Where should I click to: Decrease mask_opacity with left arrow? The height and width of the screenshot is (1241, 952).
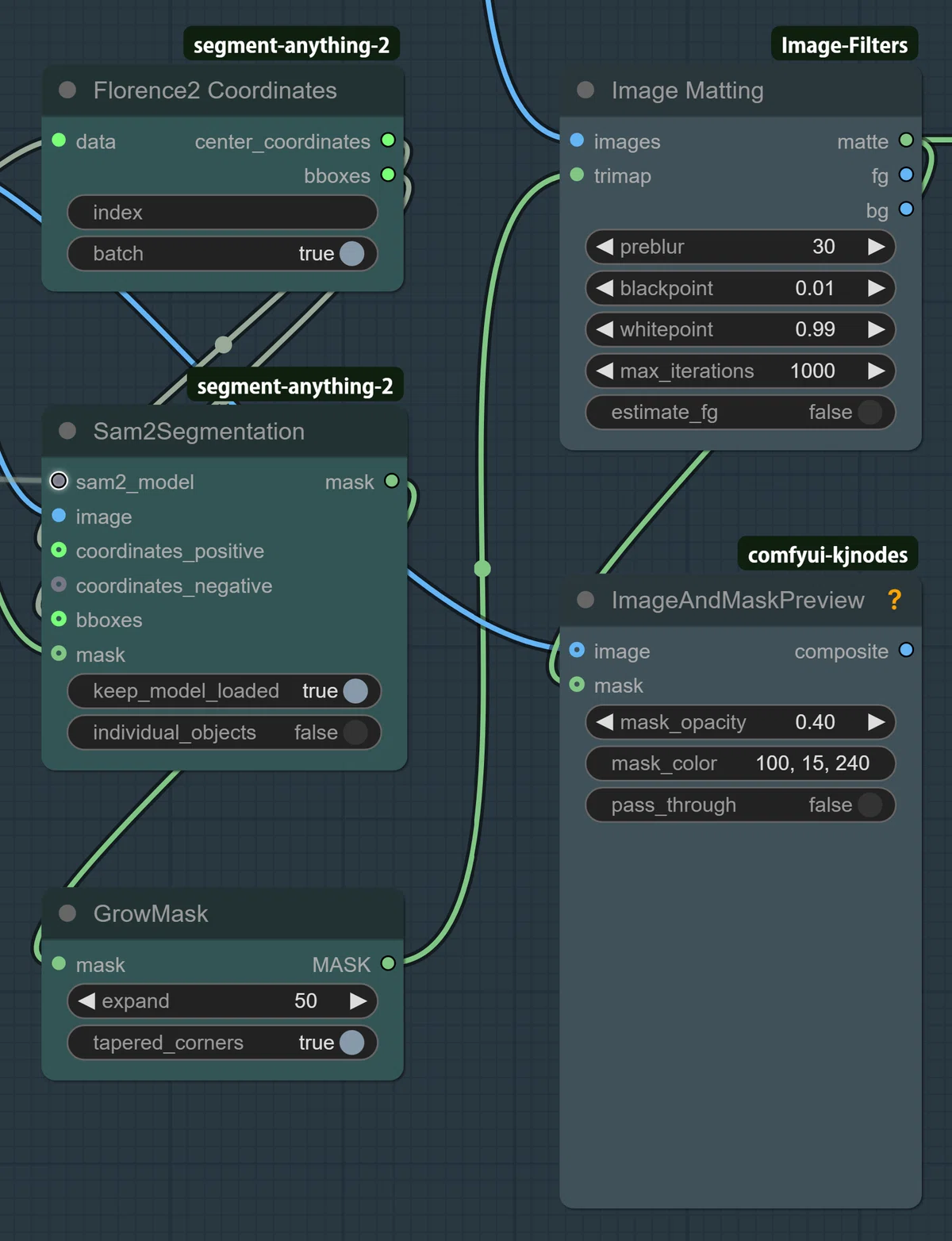(605, 722)
